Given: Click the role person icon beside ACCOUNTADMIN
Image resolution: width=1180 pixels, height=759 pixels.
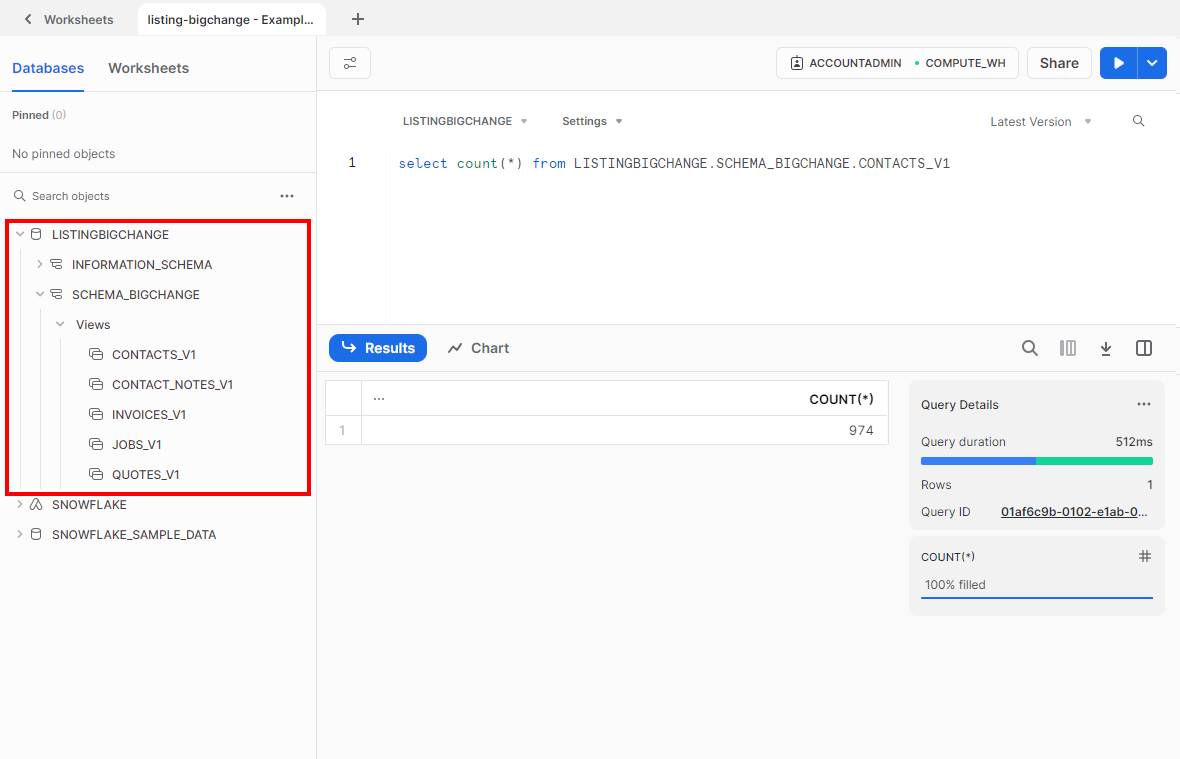Looking at the screenshot, I should pyautogui.click(x=797, y=63).
